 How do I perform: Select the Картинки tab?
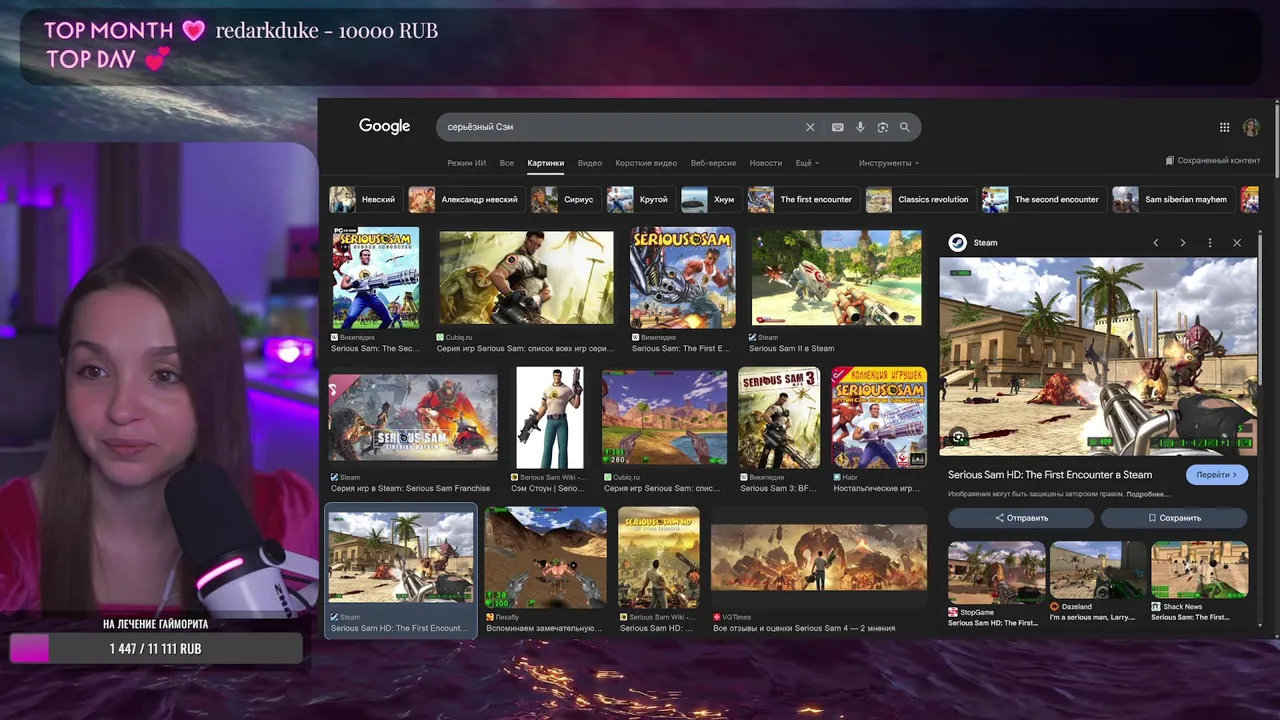546,163
